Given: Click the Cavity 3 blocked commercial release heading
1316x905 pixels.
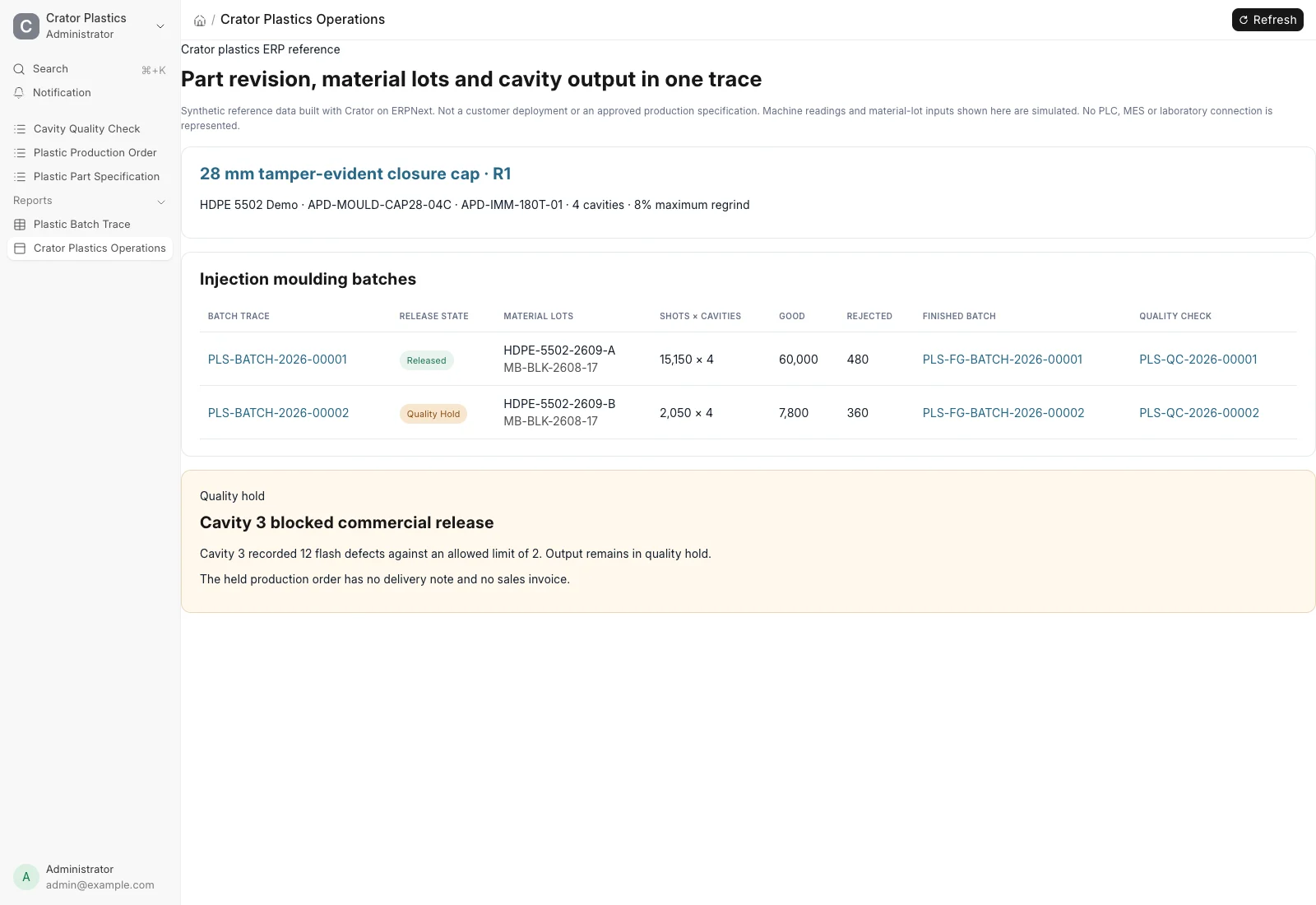Looking at the screenshot, I should click(346, 522).
